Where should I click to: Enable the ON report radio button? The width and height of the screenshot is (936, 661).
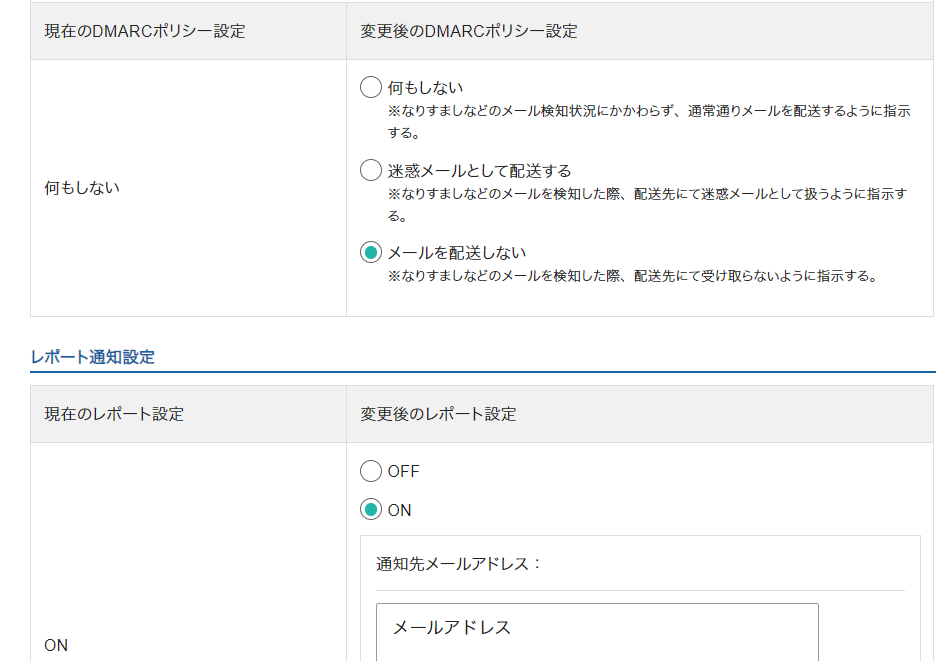371,510
